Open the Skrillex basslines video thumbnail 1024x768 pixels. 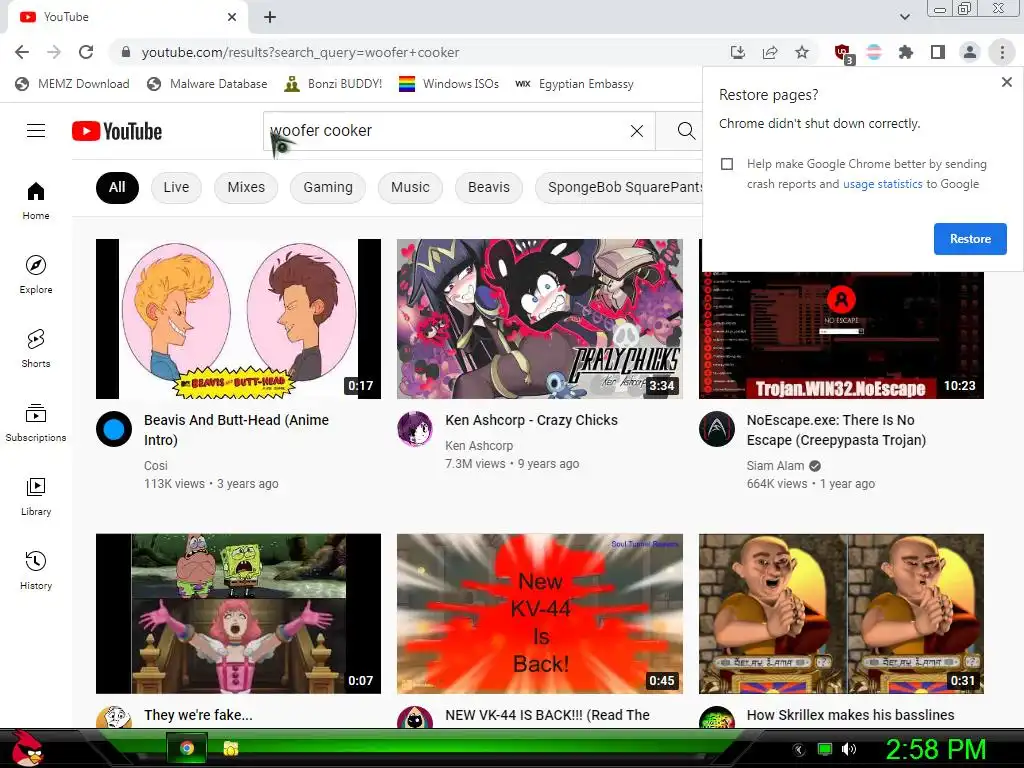[x=841, y=614]
